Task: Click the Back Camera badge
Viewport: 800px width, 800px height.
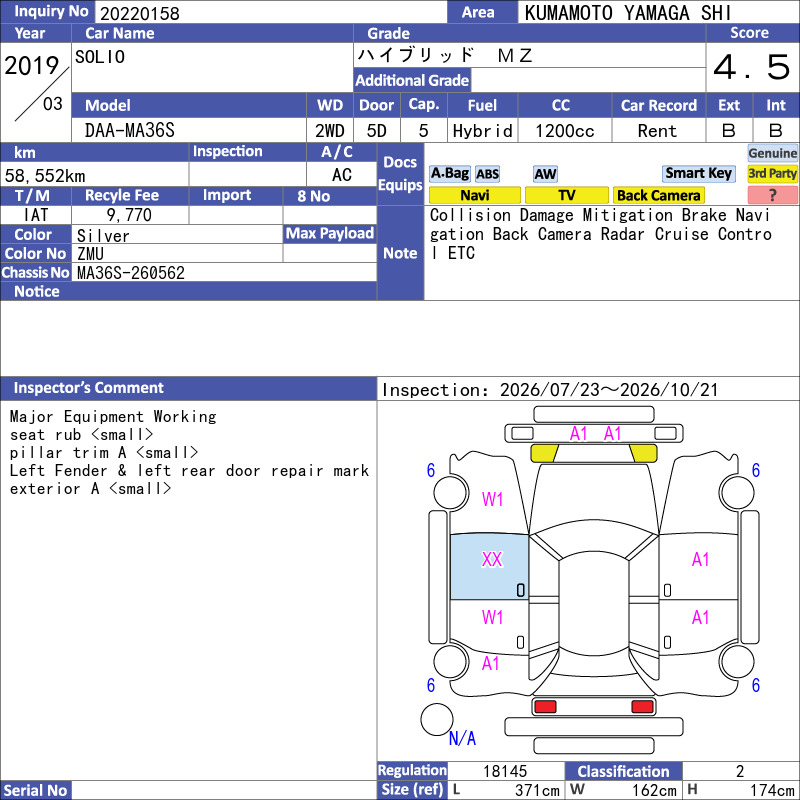Action: click(x=658, y=195)
